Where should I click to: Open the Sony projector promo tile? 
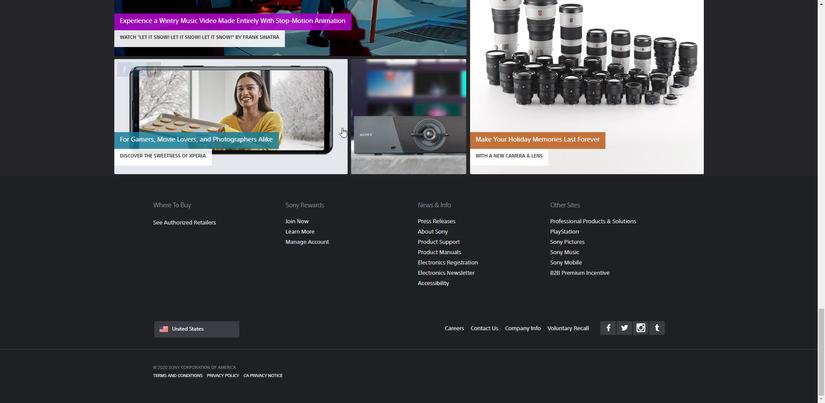click(x=408, y=116)
